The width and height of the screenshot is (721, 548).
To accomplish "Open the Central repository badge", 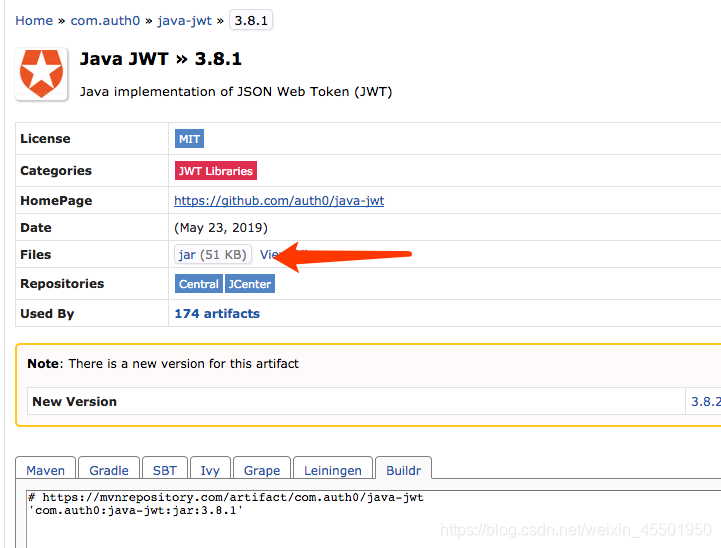I will (199, 284).
